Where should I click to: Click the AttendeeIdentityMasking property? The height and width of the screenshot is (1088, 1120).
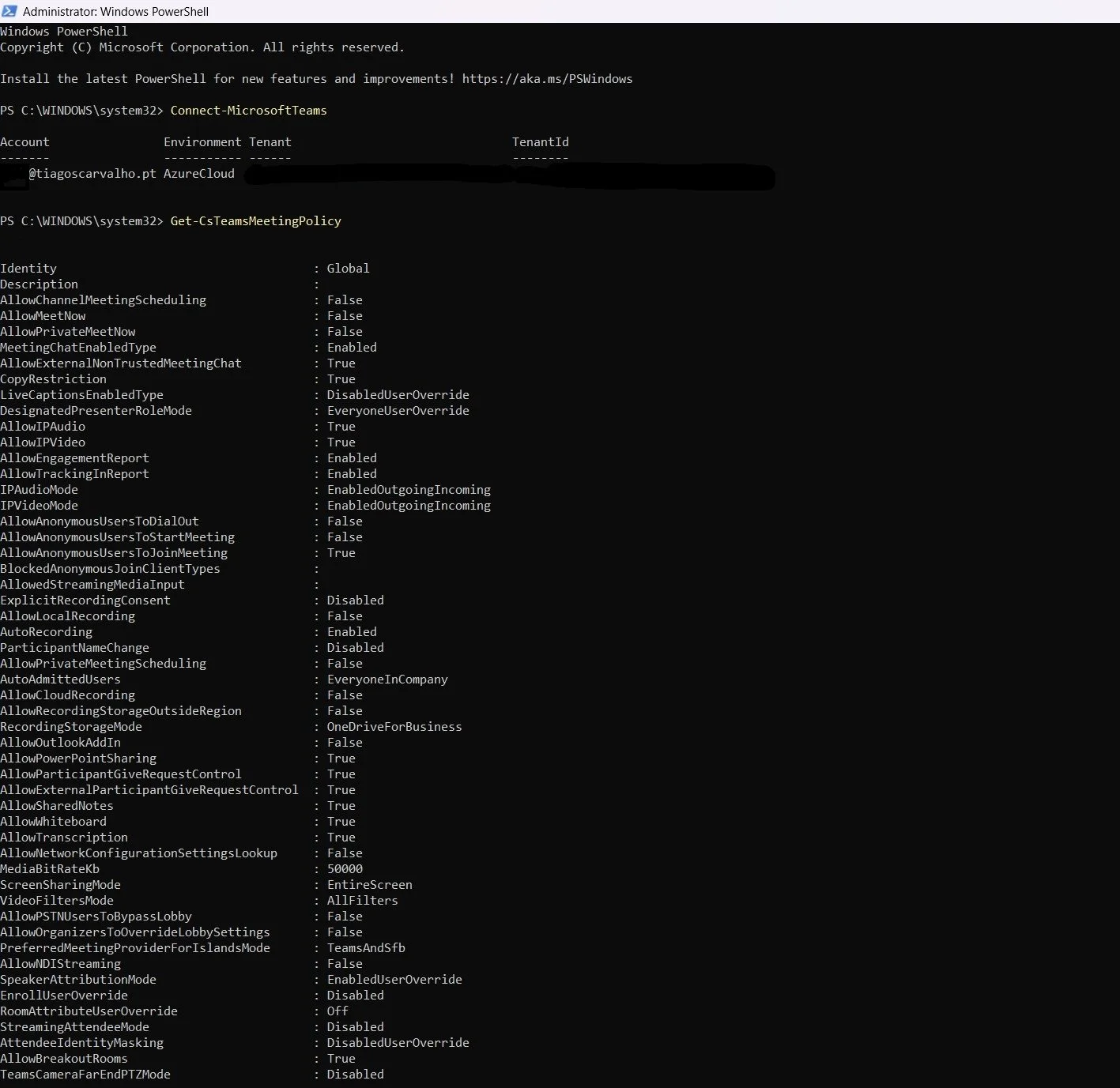point(81,1043)
